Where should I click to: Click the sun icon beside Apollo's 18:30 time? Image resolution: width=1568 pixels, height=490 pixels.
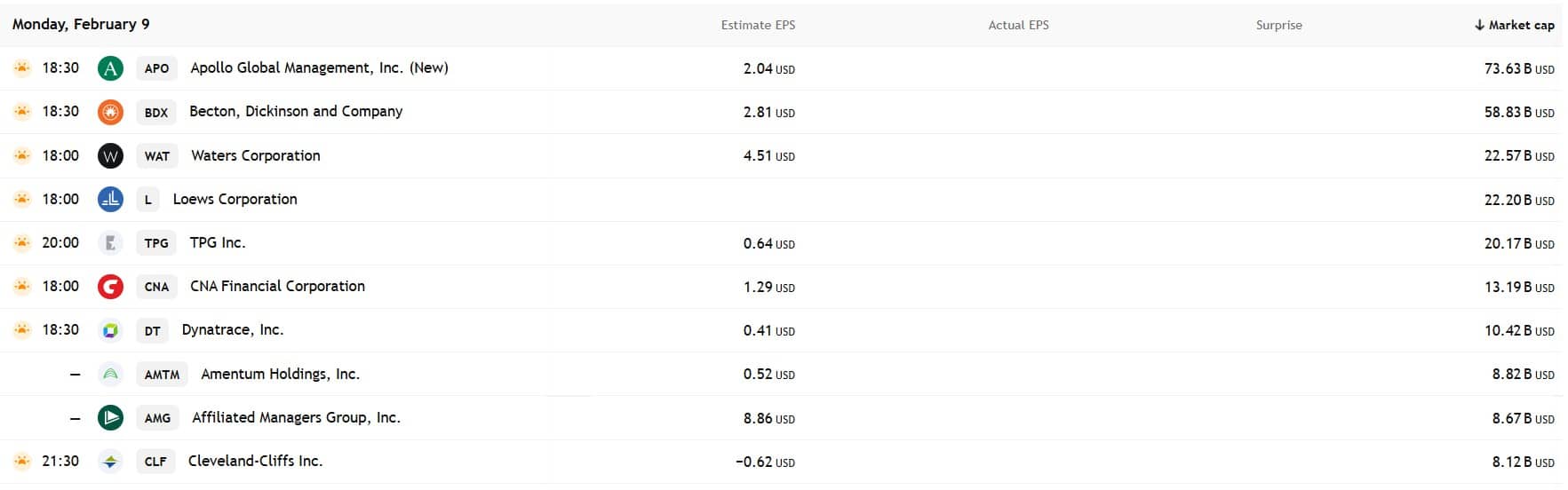point(22,67)
